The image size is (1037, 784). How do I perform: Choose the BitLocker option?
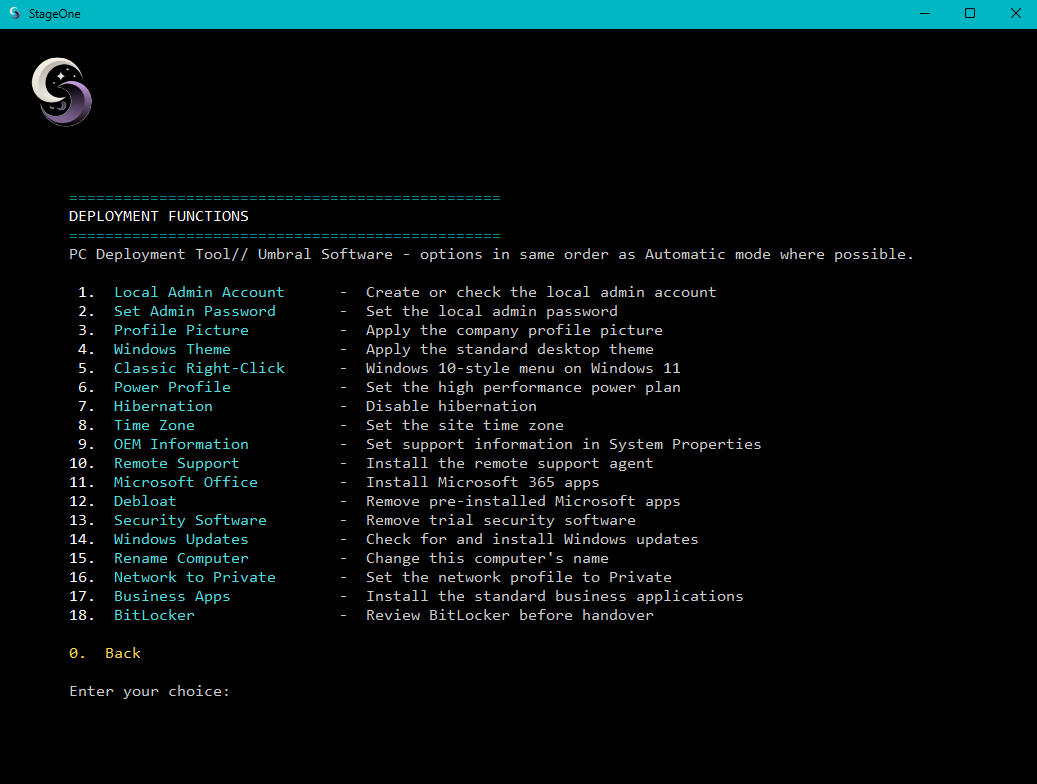coord(154,615)
